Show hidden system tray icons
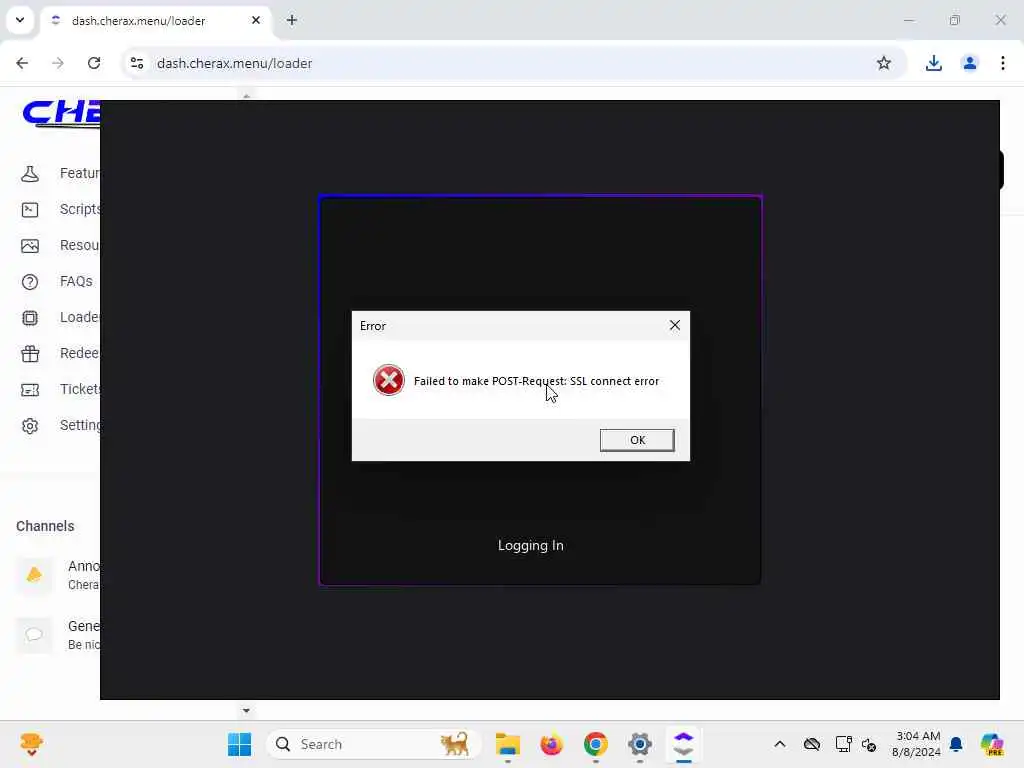The image size is (1024, 768). pos(780,744)
